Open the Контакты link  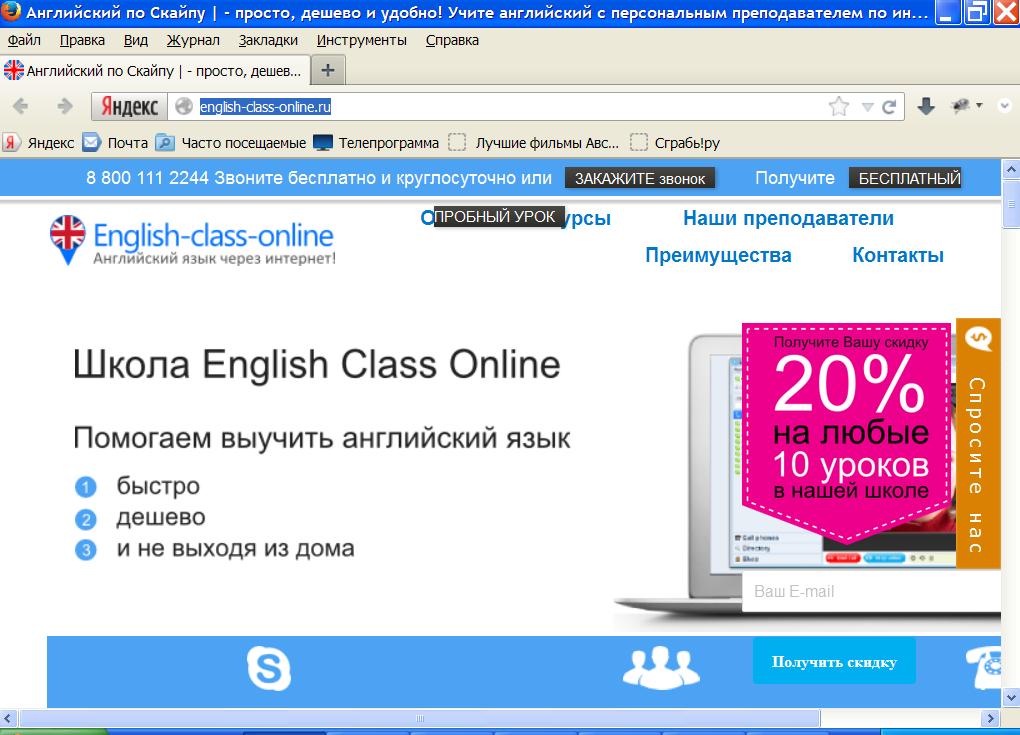[898, 255]
